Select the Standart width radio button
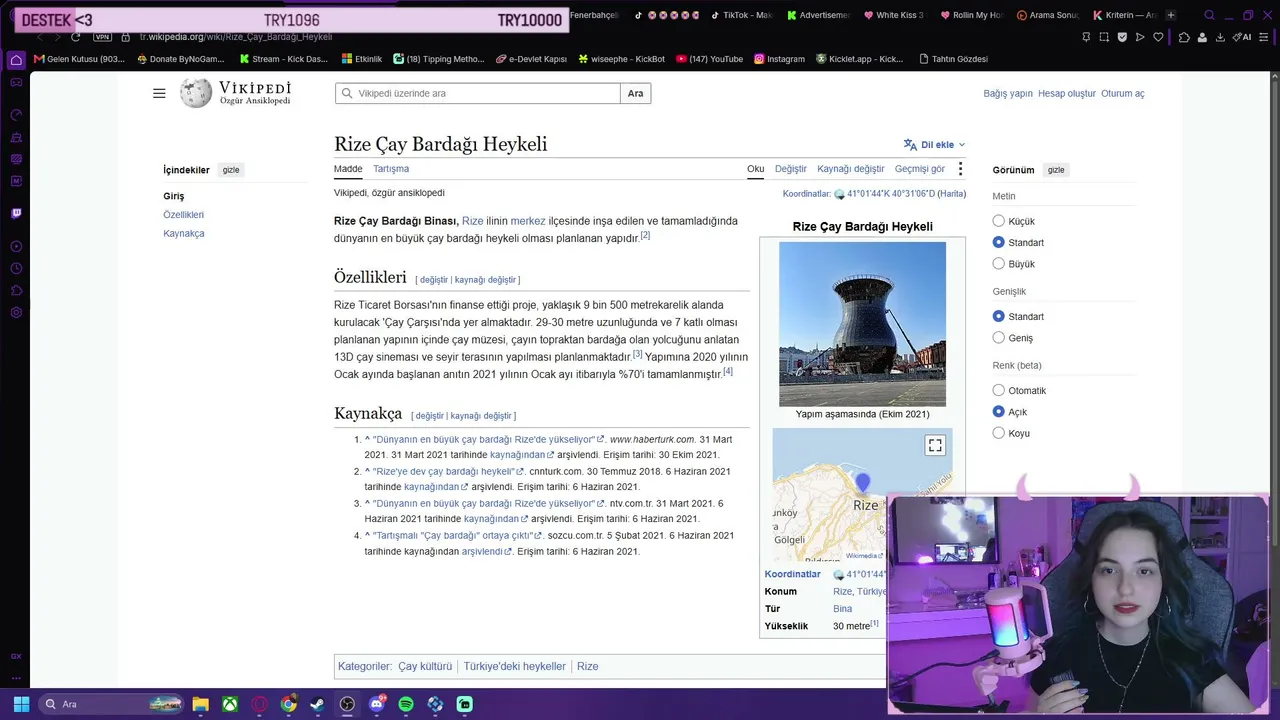This screenshot has width=1280, height=720. 998,316
